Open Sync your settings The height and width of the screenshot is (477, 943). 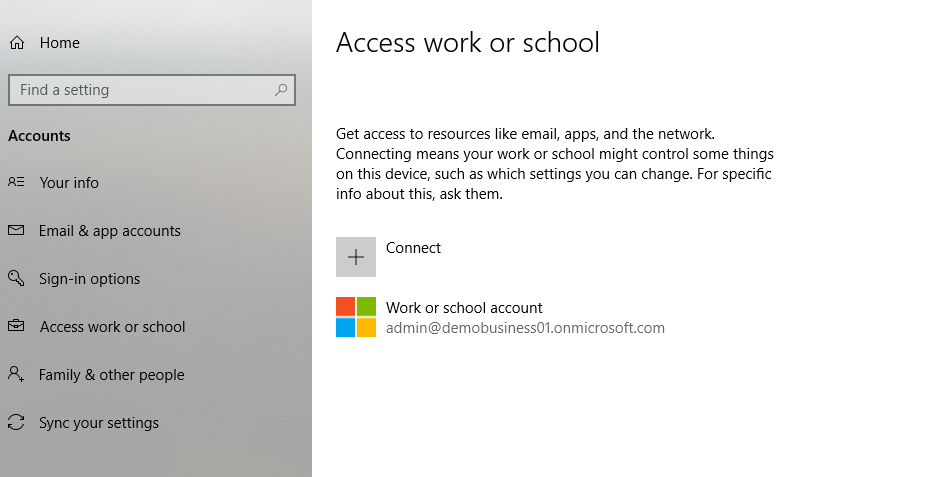[x=99, y=423]
